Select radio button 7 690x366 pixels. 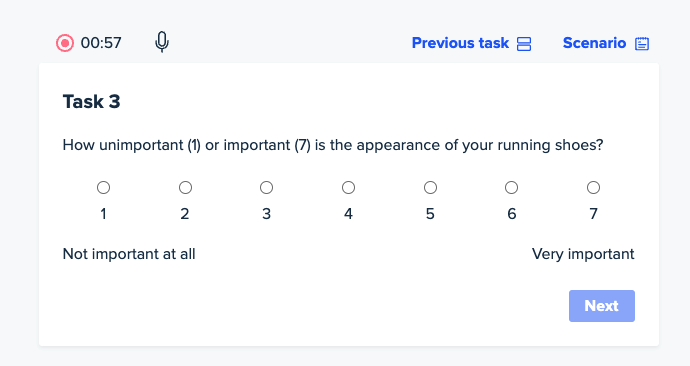click(x=593, y=187)
